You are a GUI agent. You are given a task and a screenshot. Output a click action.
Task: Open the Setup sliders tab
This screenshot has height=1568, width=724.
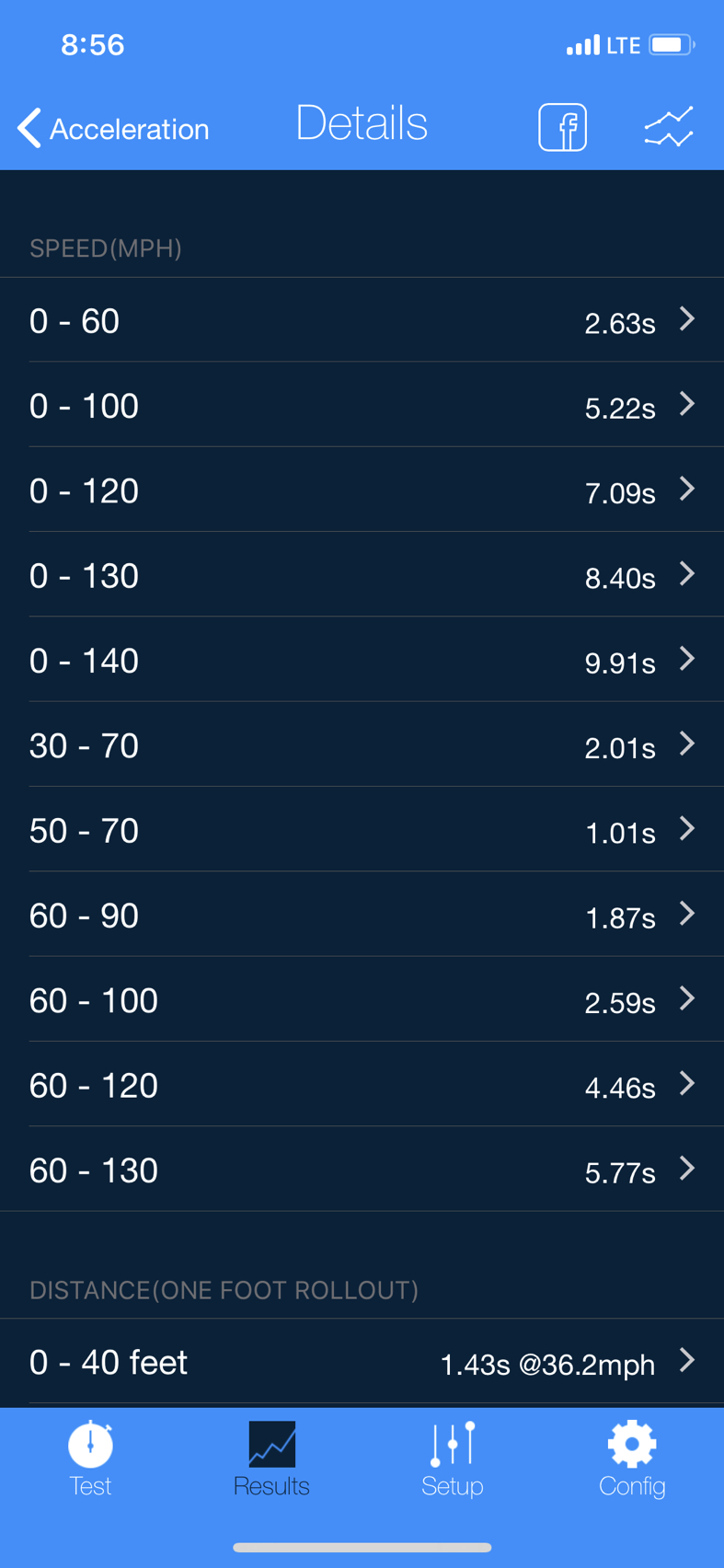[452, 1459]
